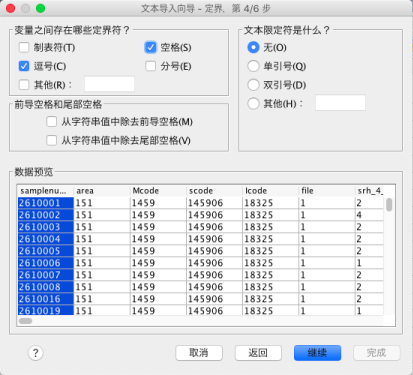Click srh_4 value 1 in row 2610019
The height and width of the screenshot is (375, 413).
click(x=369, y=310)
